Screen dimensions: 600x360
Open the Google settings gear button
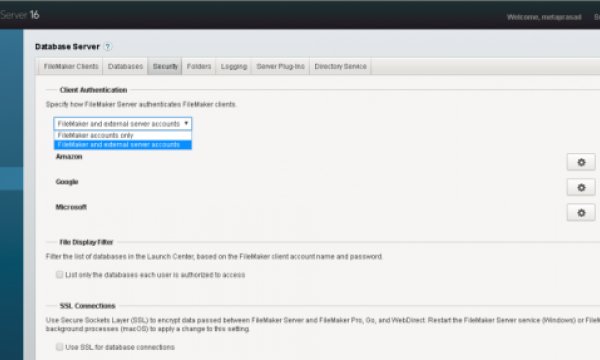(x=581, y=187)
